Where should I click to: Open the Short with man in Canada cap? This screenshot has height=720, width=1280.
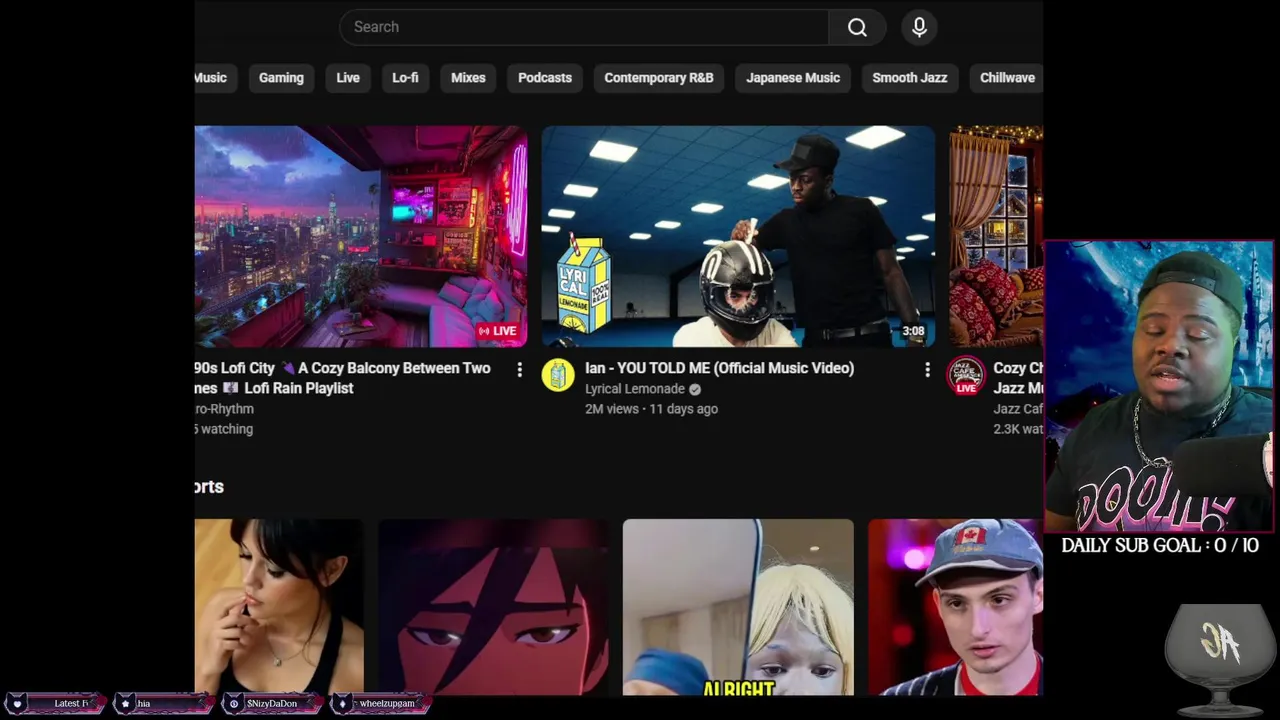[x=955, y=607]
